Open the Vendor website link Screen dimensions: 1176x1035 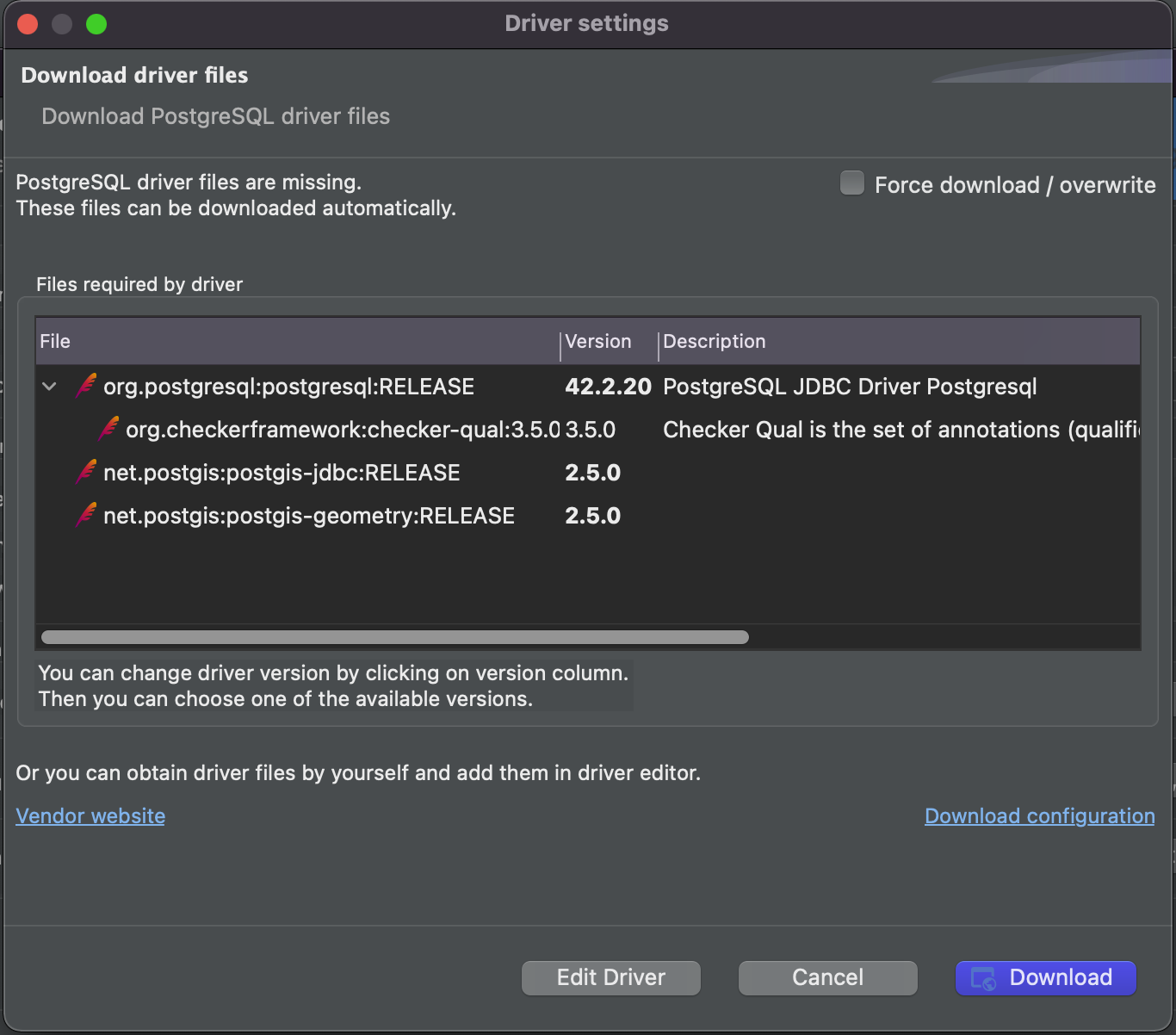tap(90, 816)
